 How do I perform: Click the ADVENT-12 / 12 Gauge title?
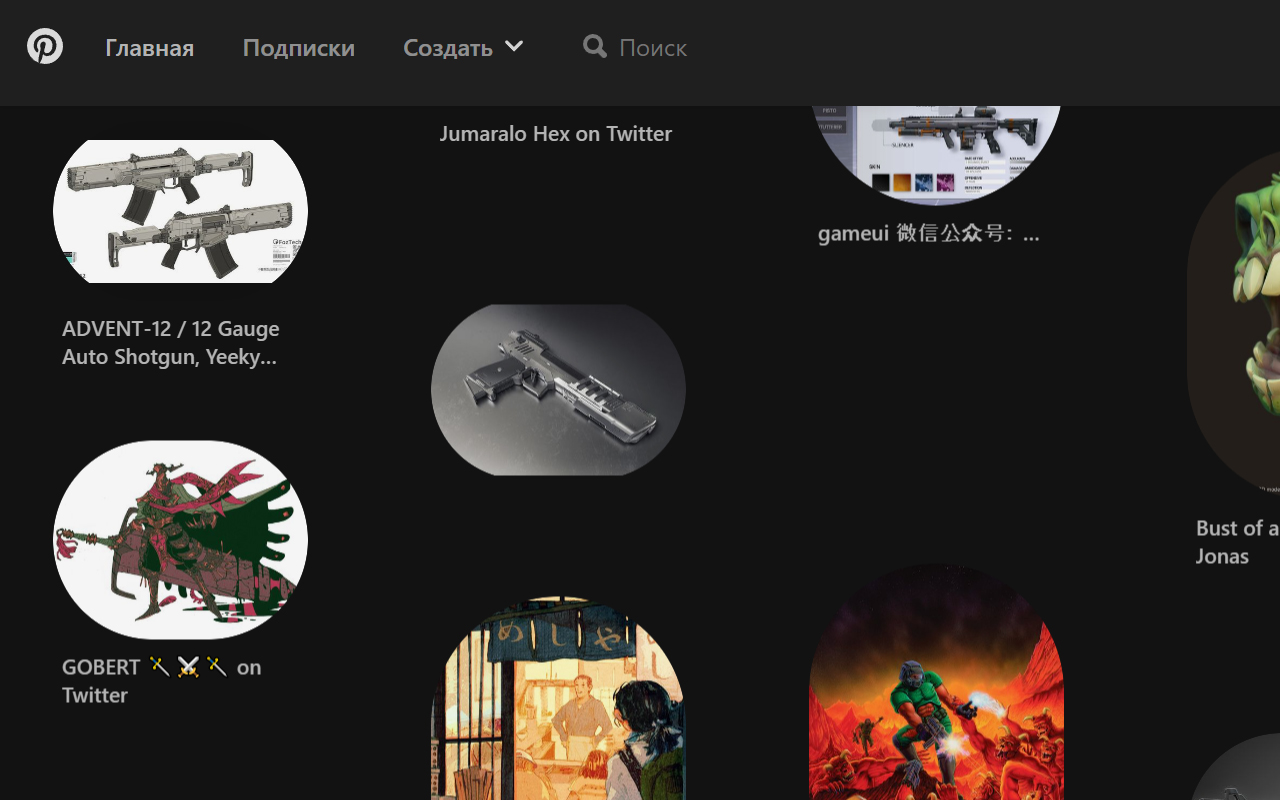(171, 343)
